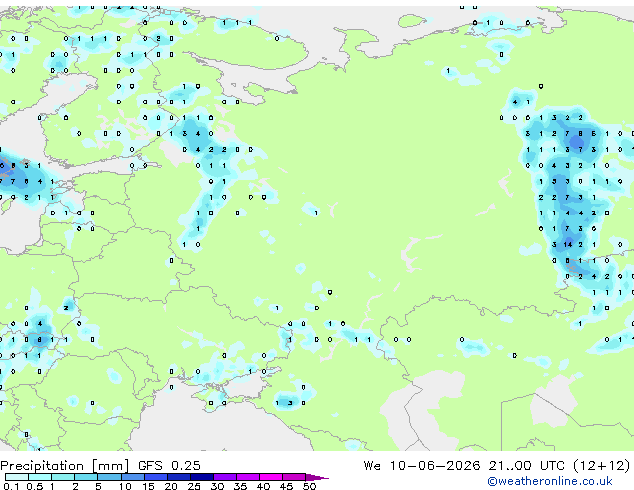Viewport: 634px width, 490px height.
Task: Pick legend swatch between 0.1 and 0.5
Action: (17, 477)
